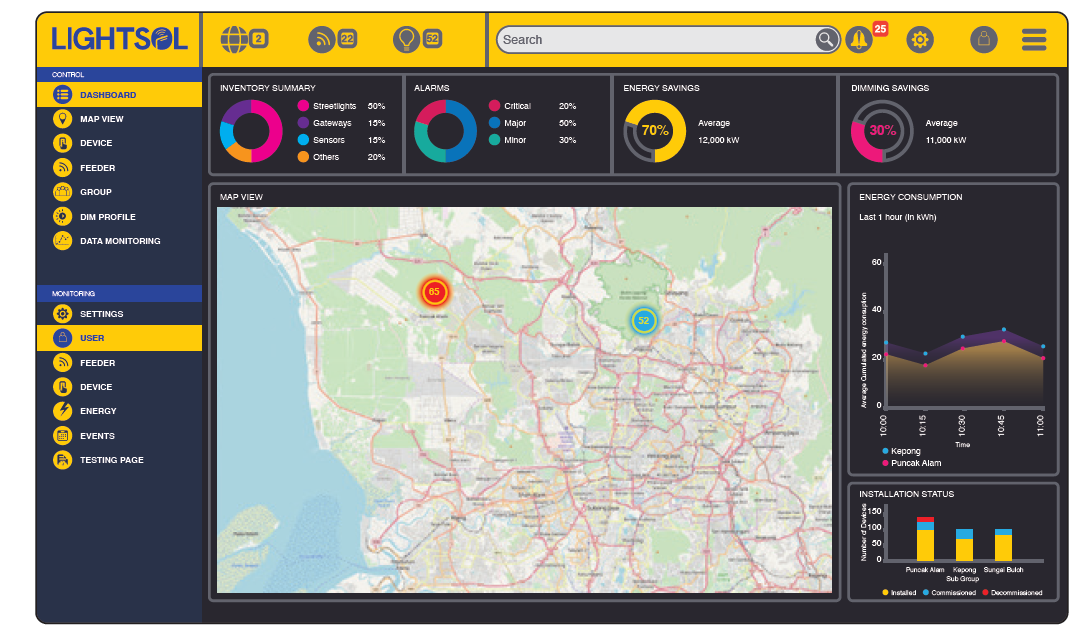The width and height of the screenshot is (1090, 636).
Task: Go to Data Monitoring page
Action: [x=119, y=241]
